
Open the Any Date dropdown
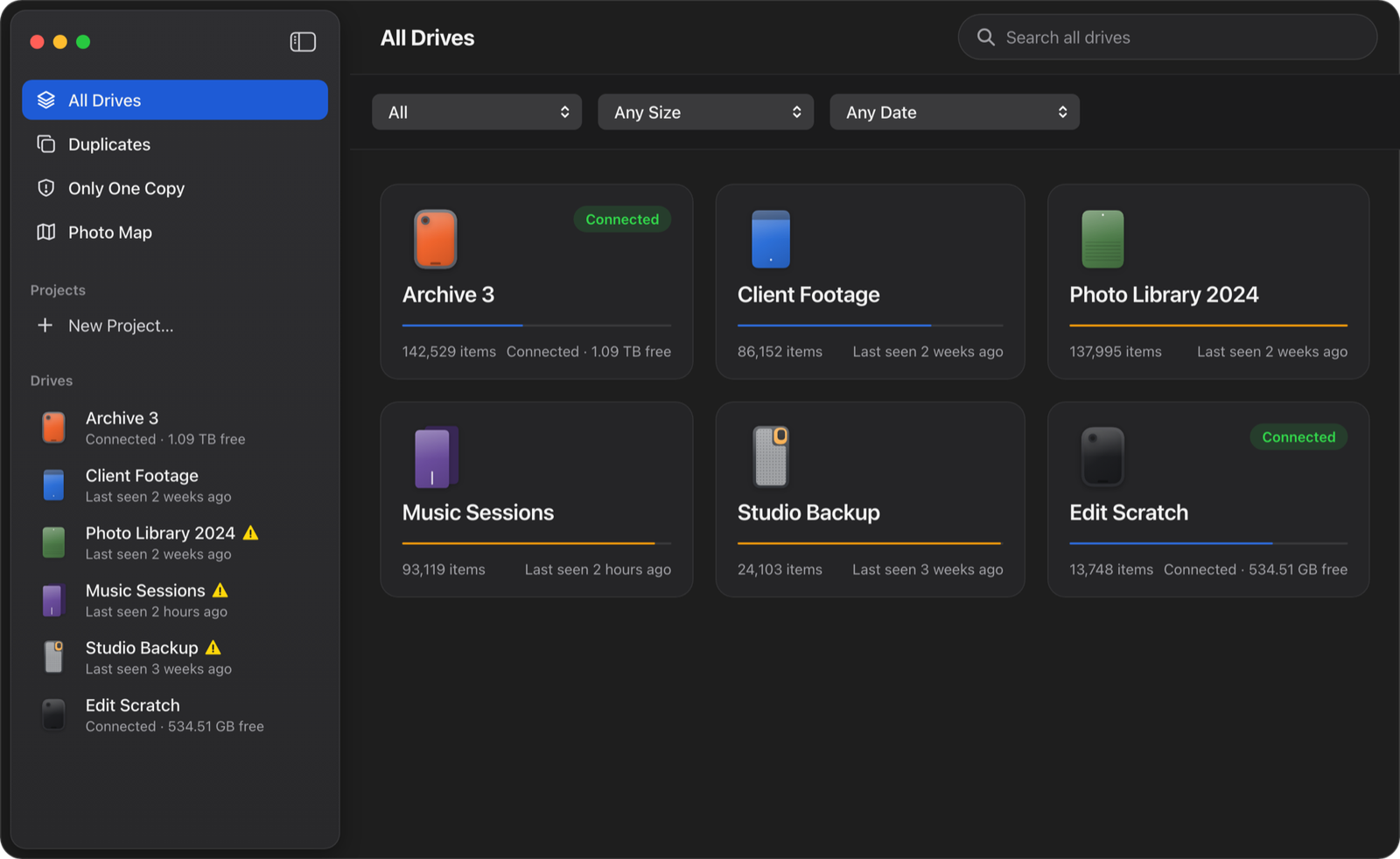[x=955, y=112]
